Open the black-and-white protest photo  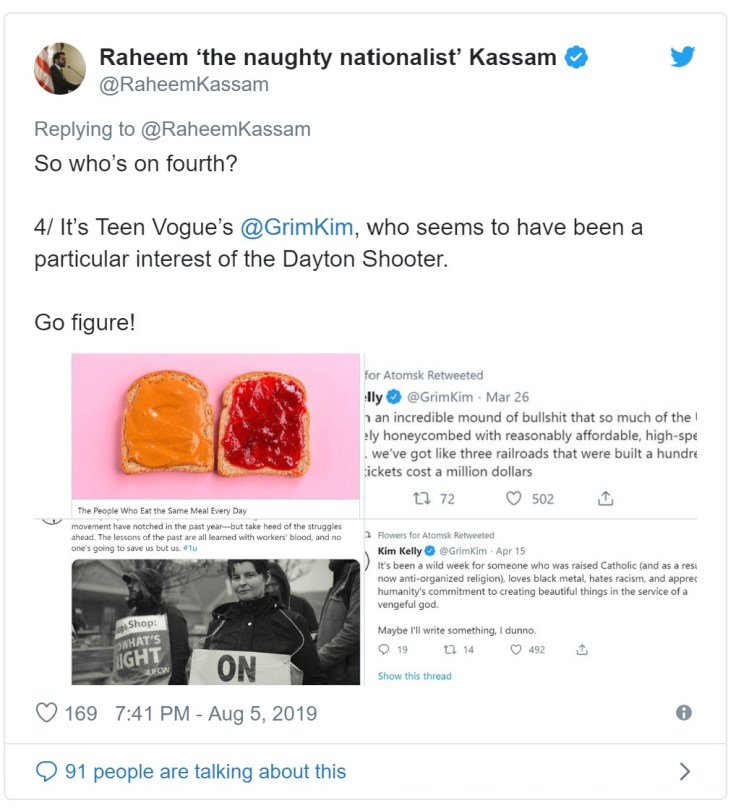(x=215, y=621)
